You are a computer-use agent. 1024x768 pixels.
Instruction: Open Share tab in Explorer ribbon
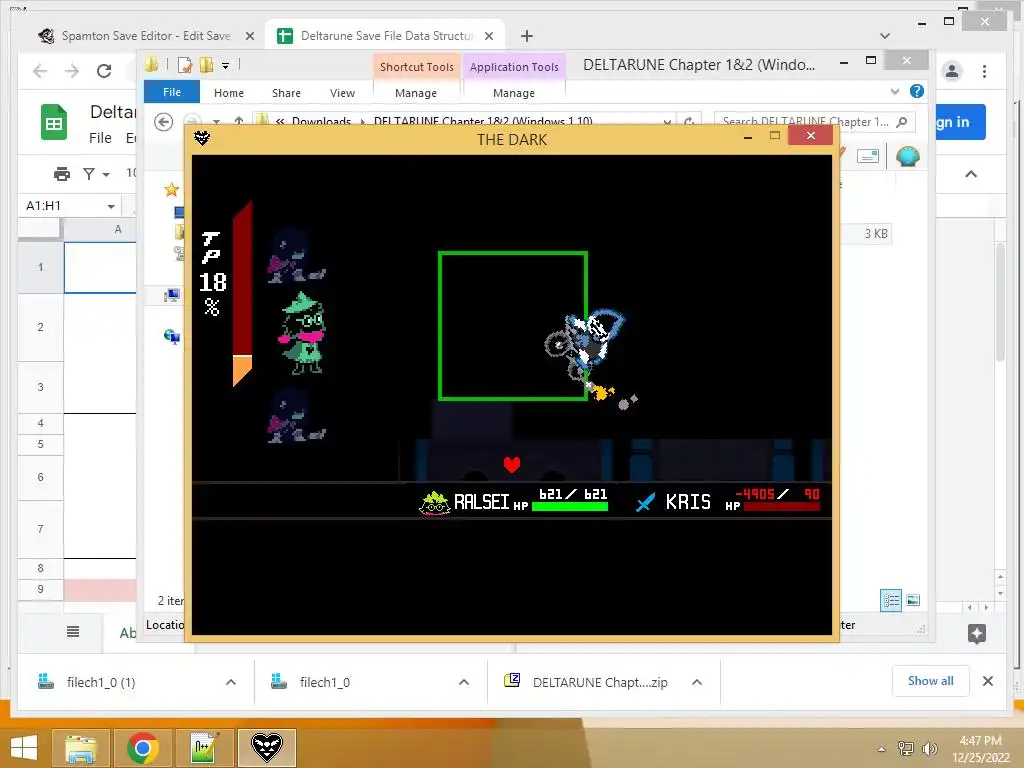286,93
